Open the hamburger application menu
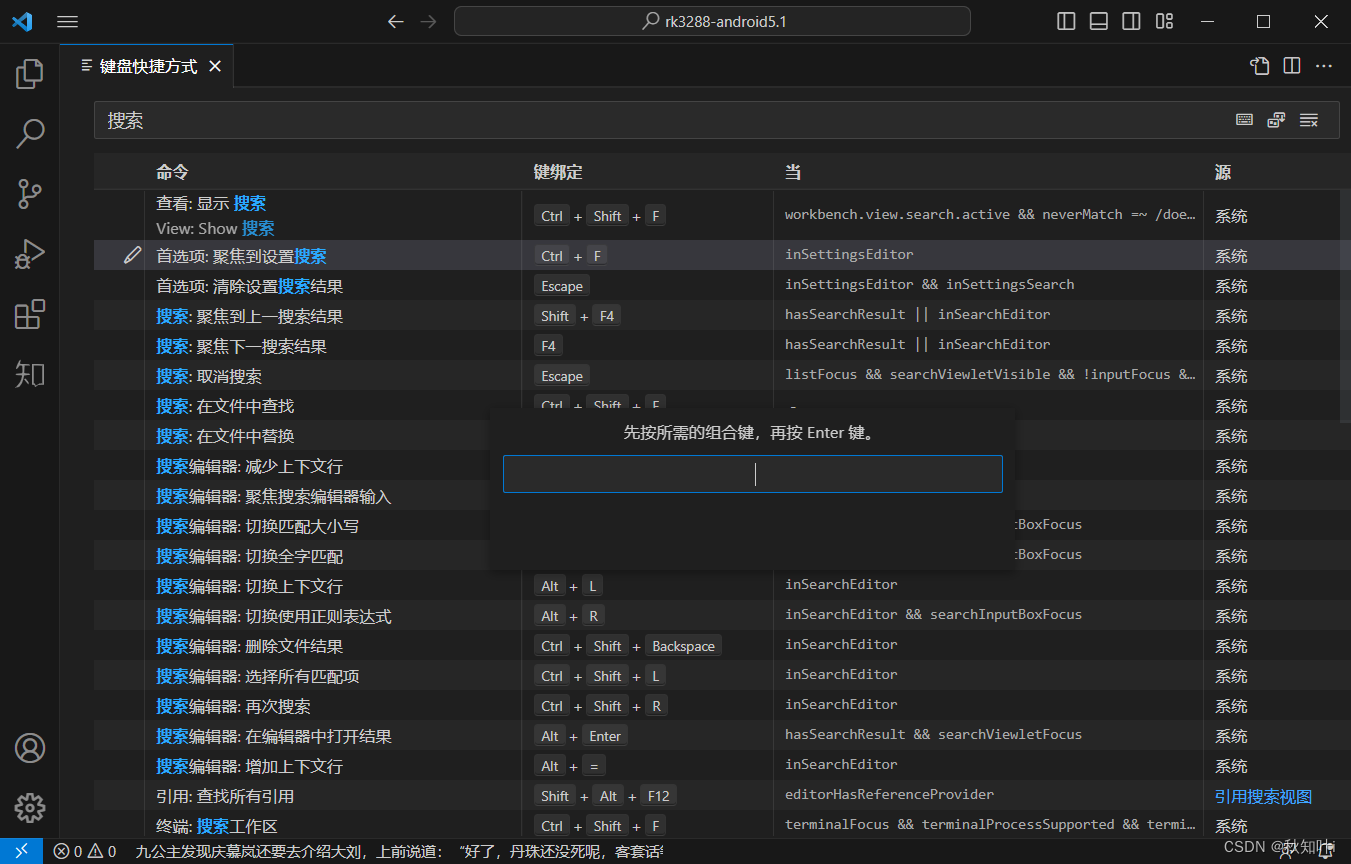1351x864 pixels. (67, 21)
